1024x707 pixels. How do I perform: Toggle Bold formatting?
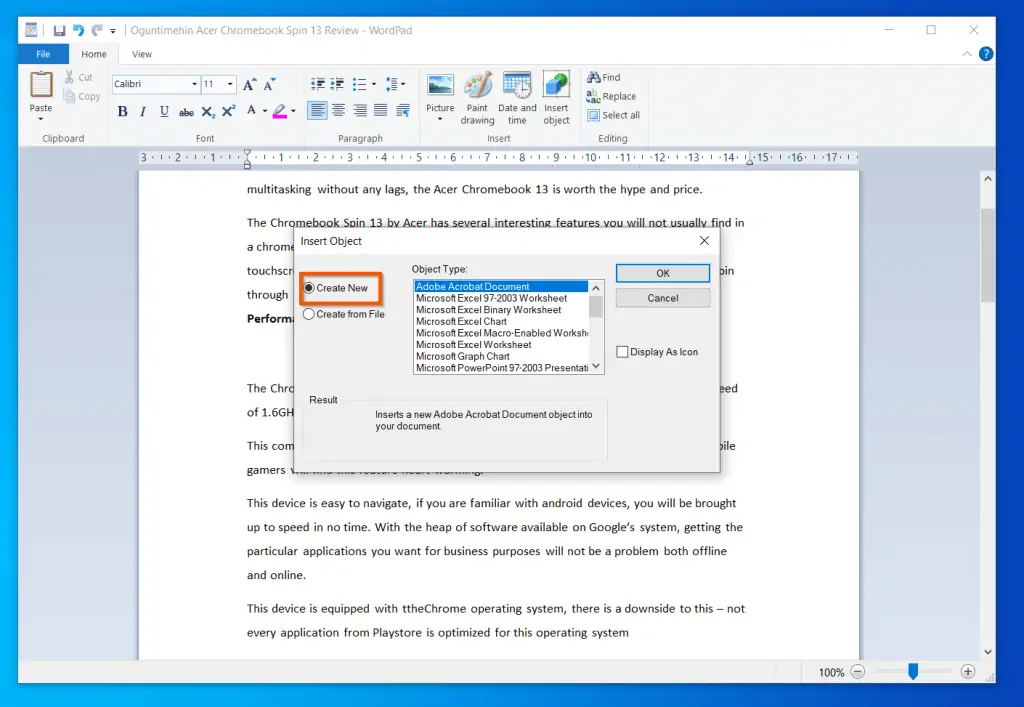[x=123, y=112]
